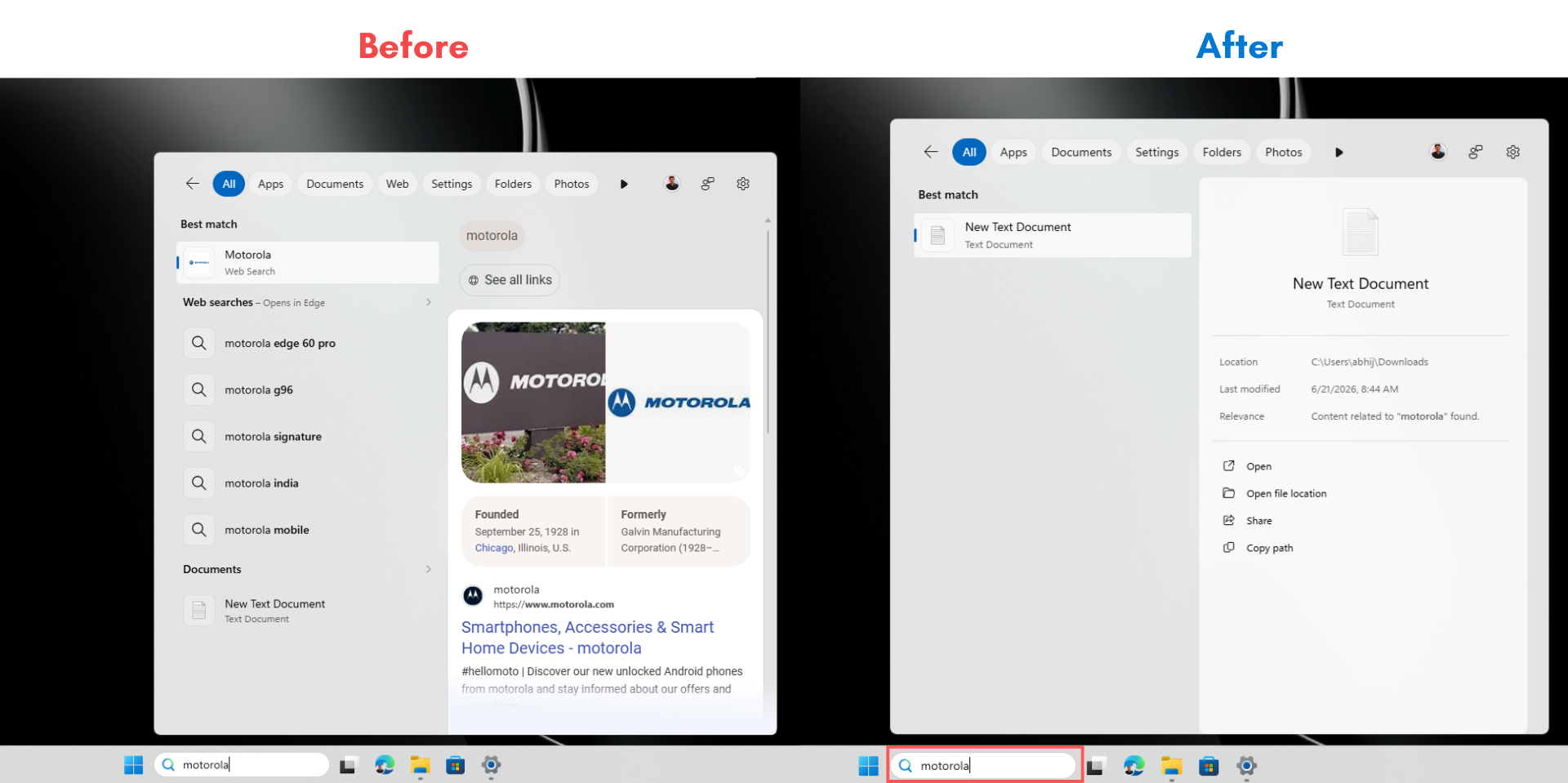Select All tab in After panel
The height and width of the screenshot is (783, 1568).
[969, 152]
